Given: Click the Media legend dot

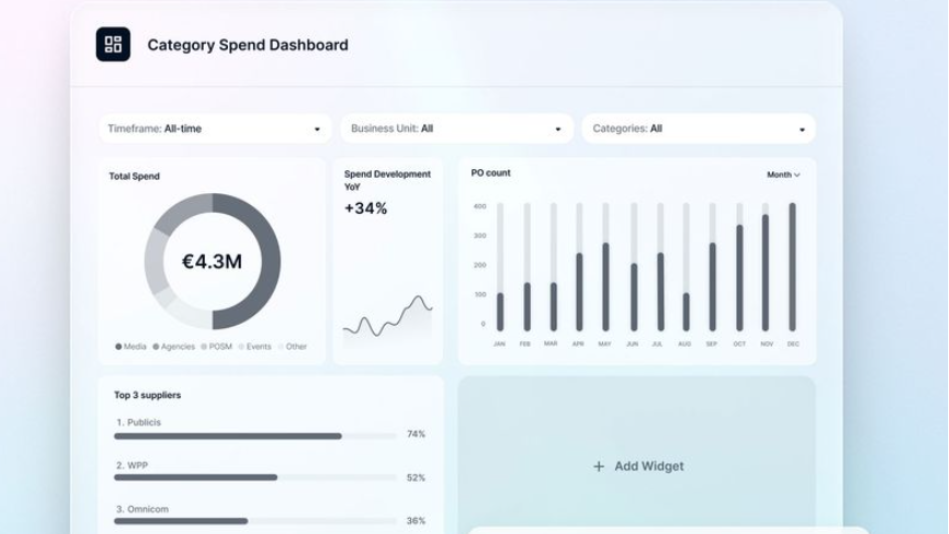Looking at the screenshot, I should point(118,347).
